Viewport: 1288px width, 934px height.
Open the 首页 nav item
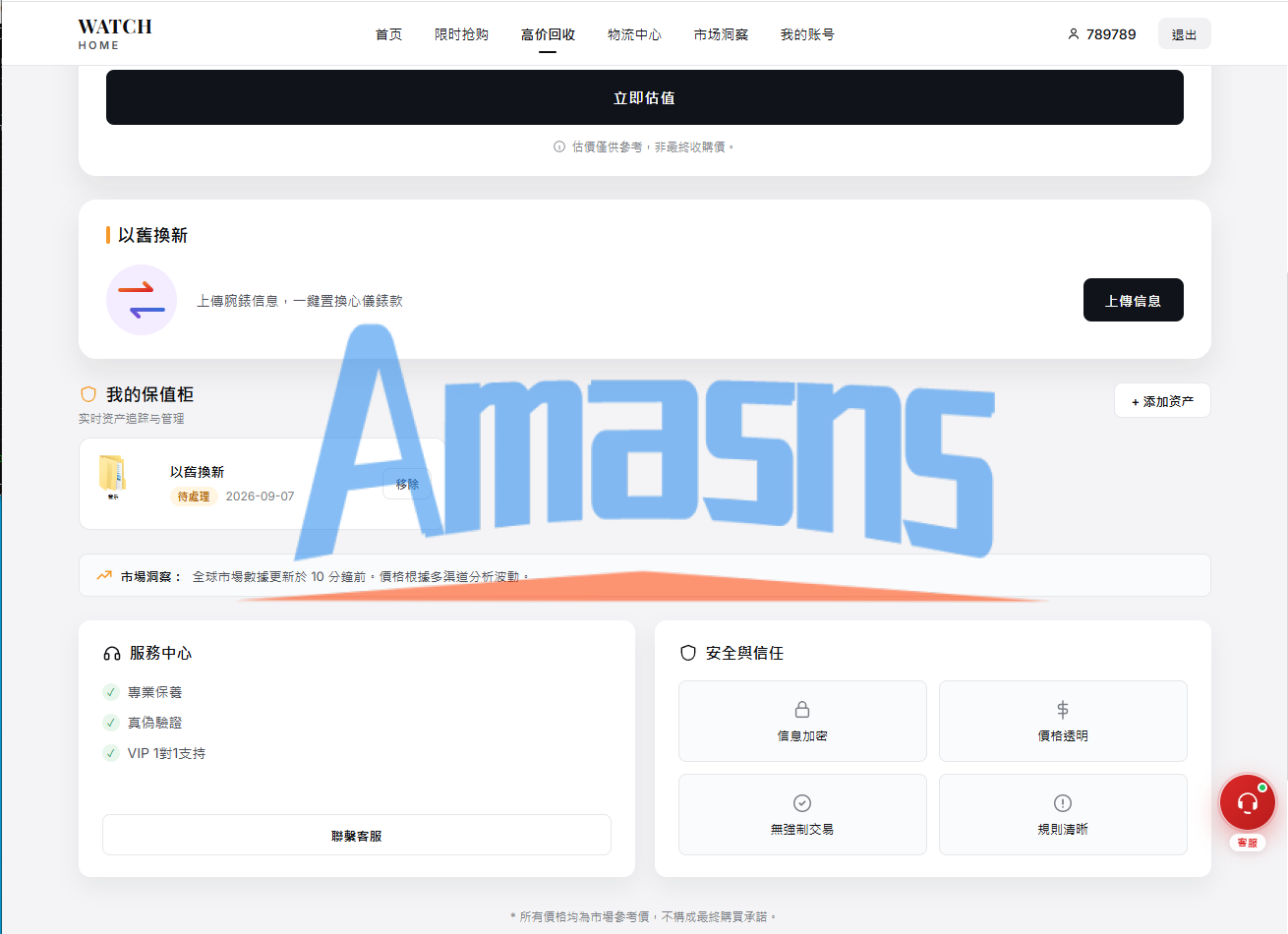(x=388, y=34)
